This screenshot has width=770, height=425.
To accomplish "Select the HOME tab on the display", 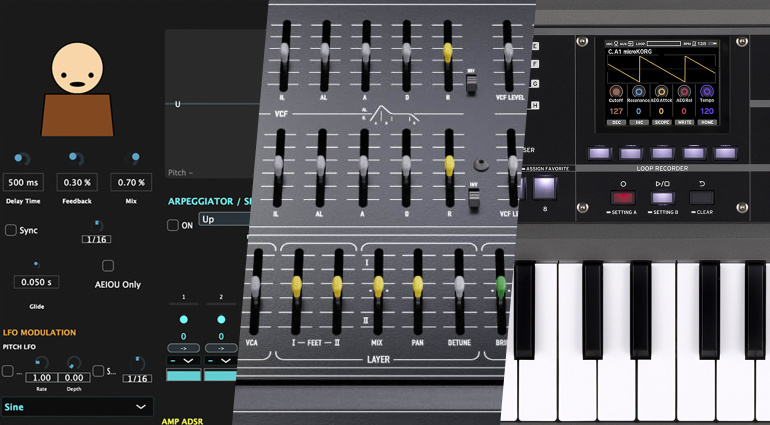I will (707, 122).
